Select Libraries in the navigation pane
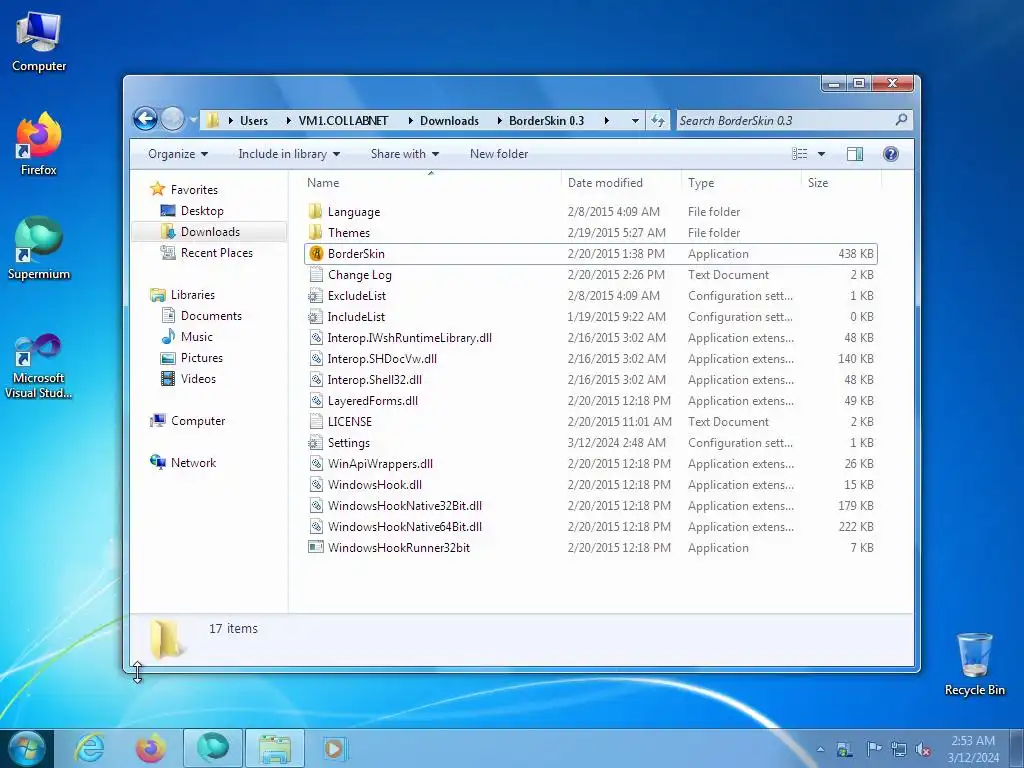 pyautogui.click(x=193, y=295)
